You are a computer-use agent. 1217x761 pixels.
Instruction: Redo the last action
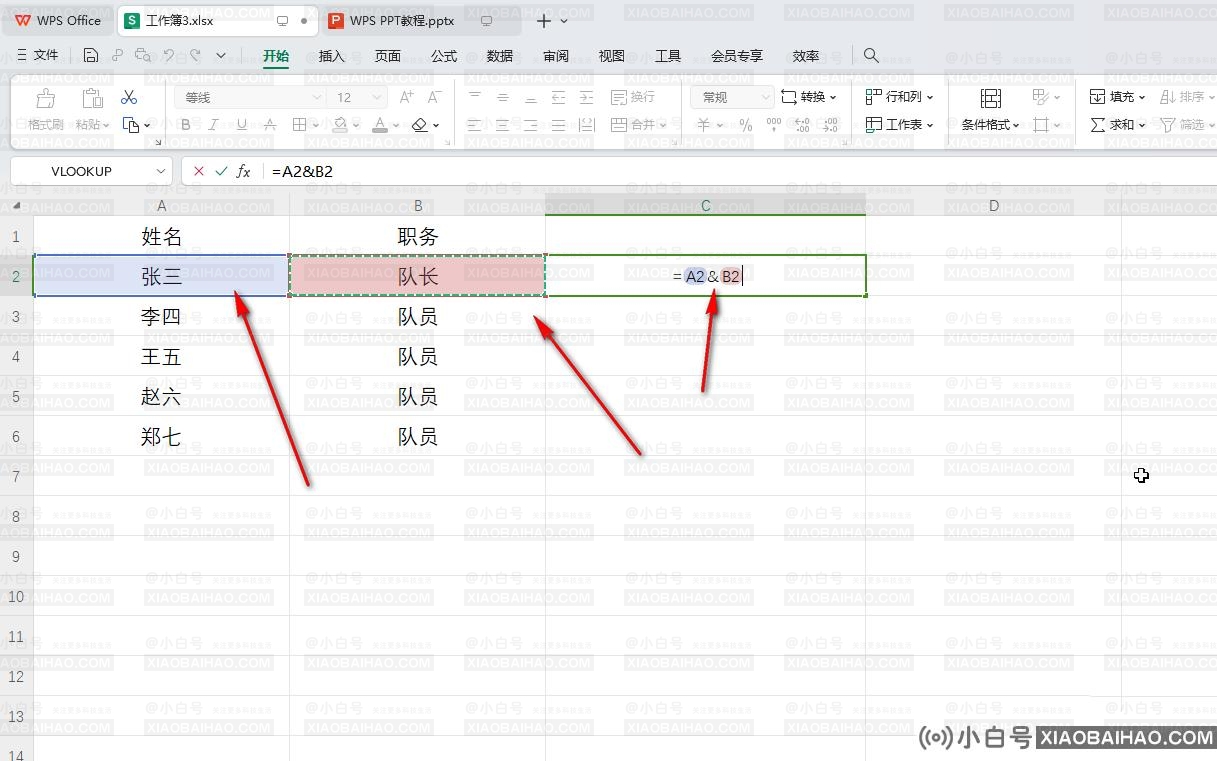tap(195, 56)
